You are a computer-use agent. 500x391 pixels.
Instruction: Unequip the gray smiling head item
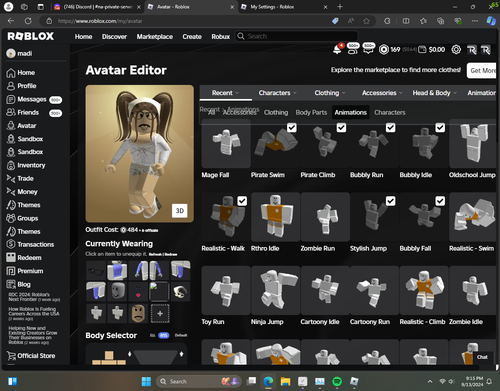(x=117, y=291)
